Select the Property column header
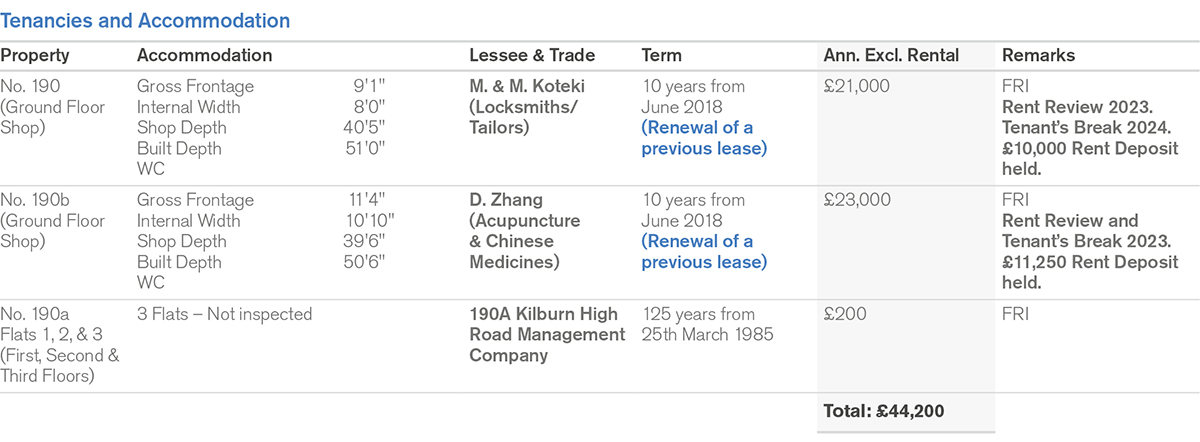This screenshot has height=442, width=1200. tap(34, 56)
